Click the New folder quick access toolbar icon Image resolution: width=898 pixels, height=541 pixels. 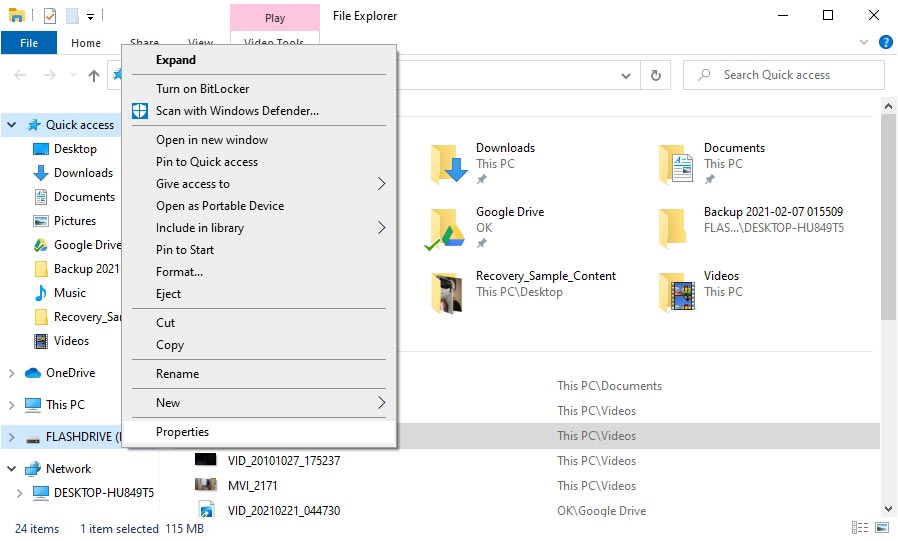click(72, 16)
